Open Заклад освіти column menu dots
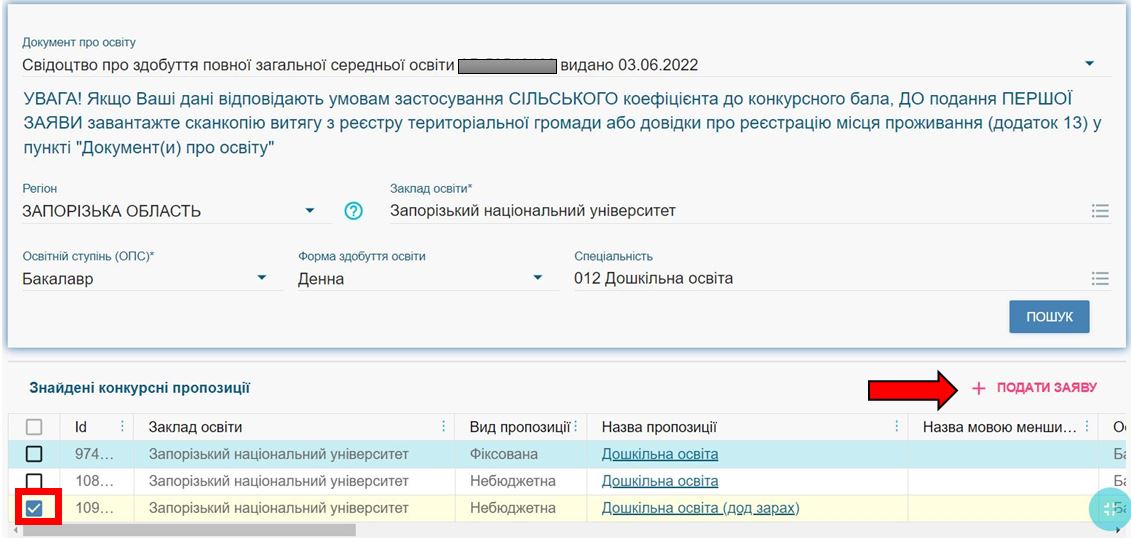Viewport: 1131px width, 538px height. (x=443, y=427)
